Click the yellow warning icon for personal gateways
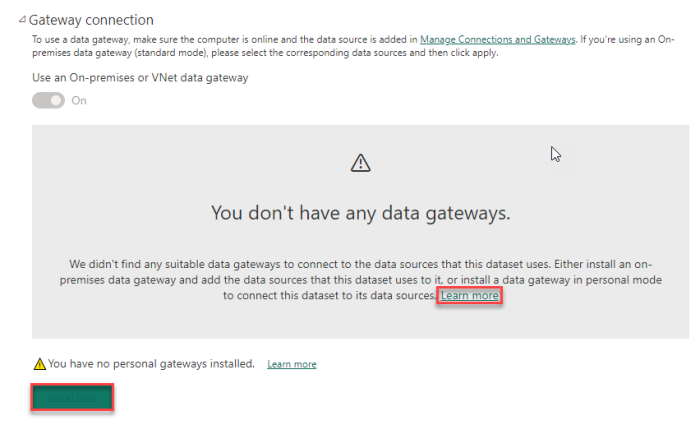The height and width of the screenshot is (425, 700). click(x=39, y=364)
